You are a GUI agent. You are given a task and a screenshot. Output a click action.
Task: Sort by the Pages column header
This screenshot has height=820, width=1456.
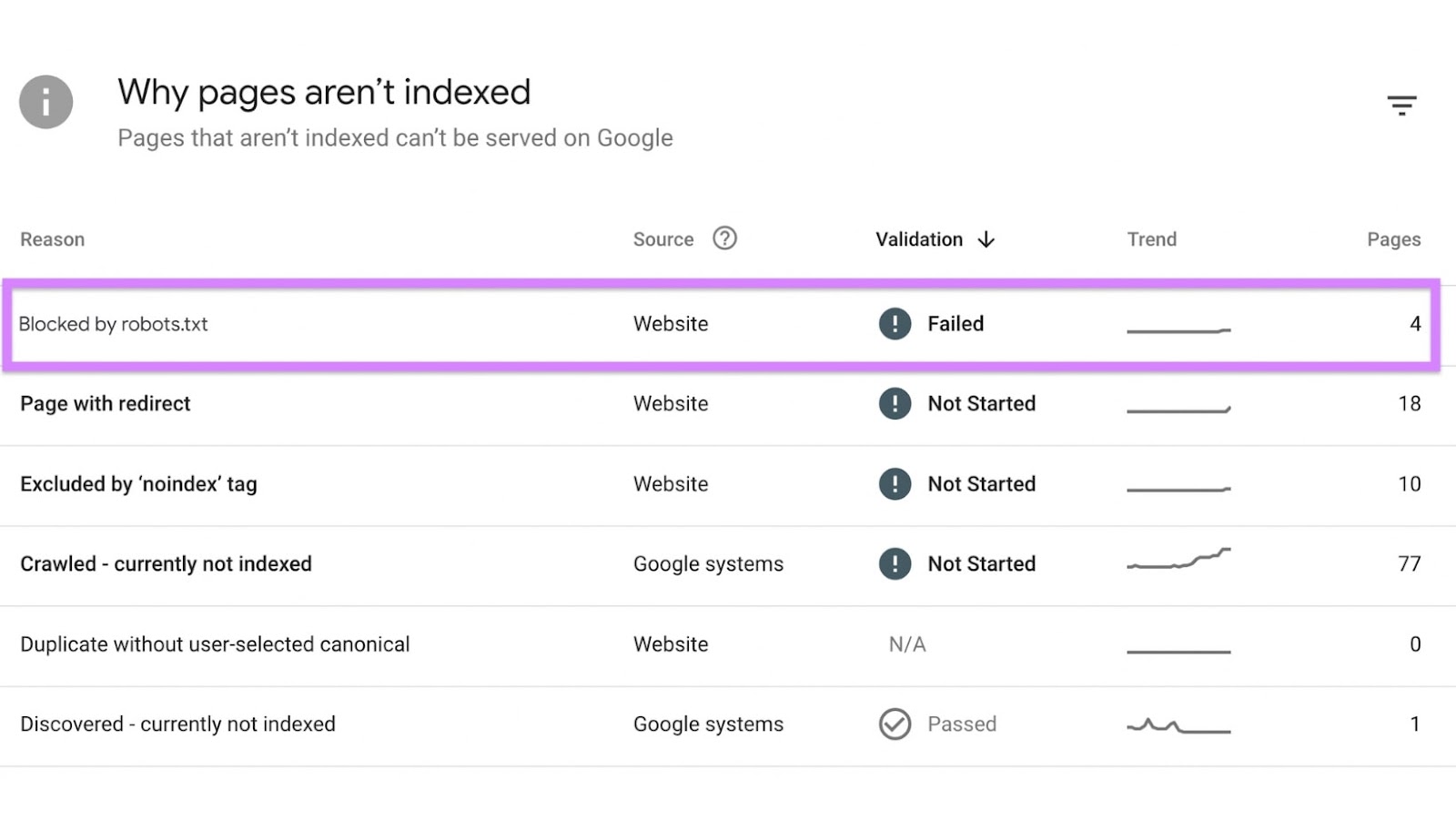tap(1393, 238)
